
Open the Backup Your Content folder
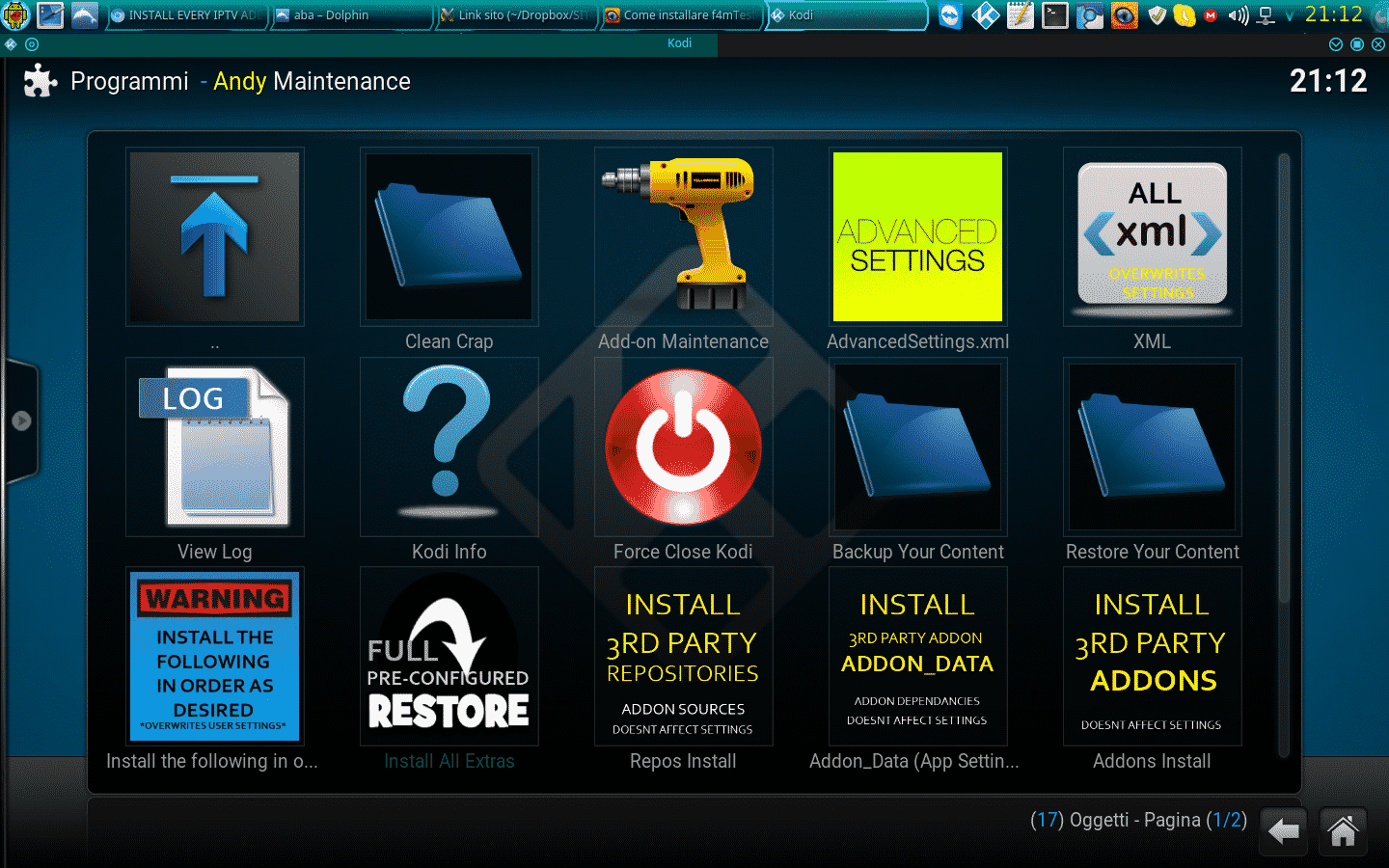918,447
